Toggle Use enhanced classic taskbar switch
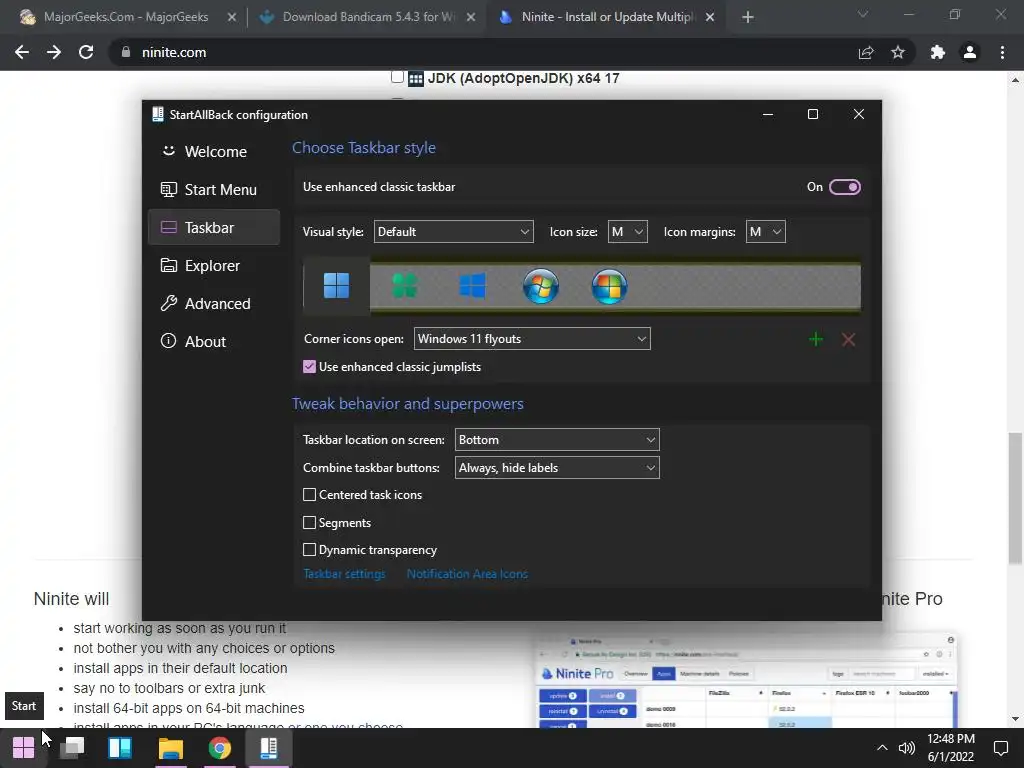Viewport: 1024px width, 768px height. click(844, 187)
